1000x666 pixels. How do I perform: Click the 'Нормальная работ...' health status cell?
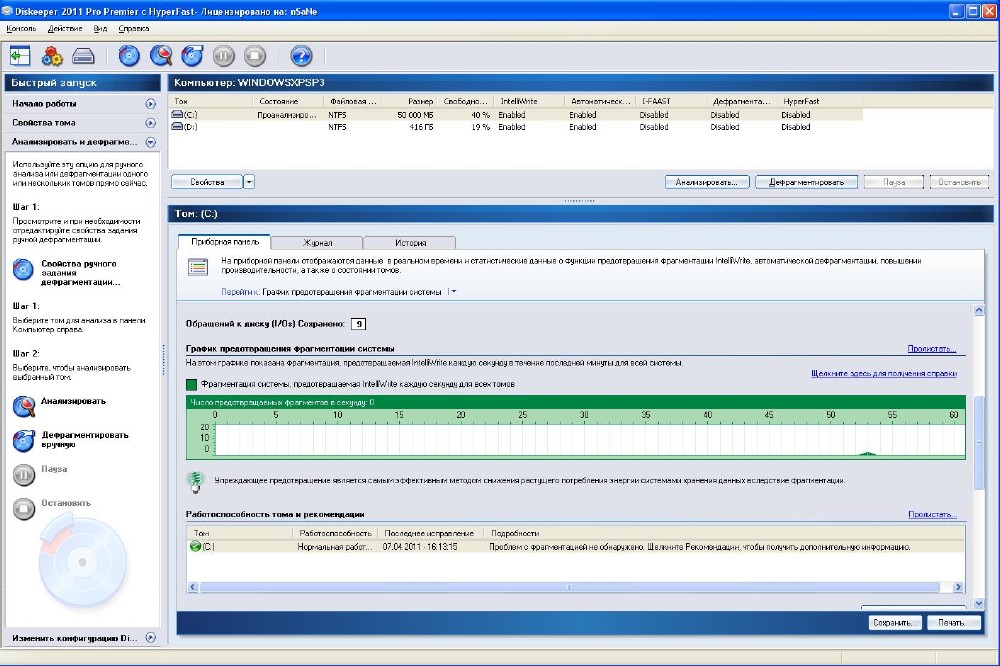[x=335, y=547]
